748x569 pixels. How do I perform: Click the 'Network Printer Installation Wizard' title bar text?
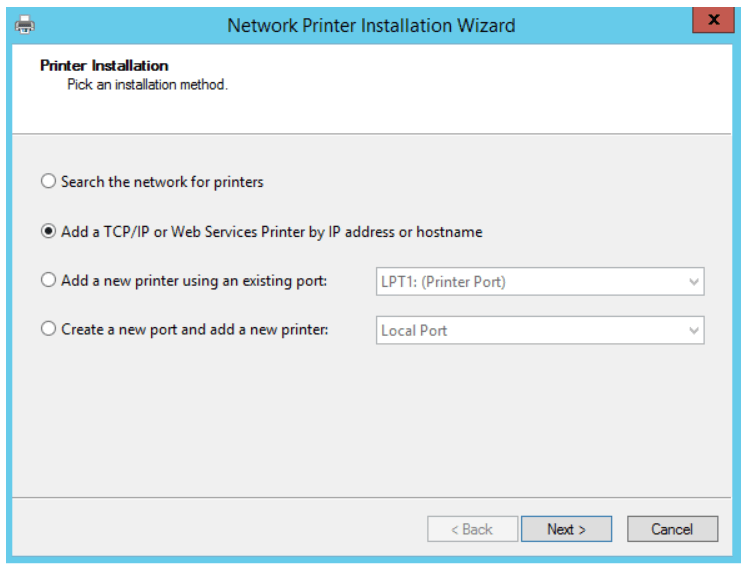point(371,25)
